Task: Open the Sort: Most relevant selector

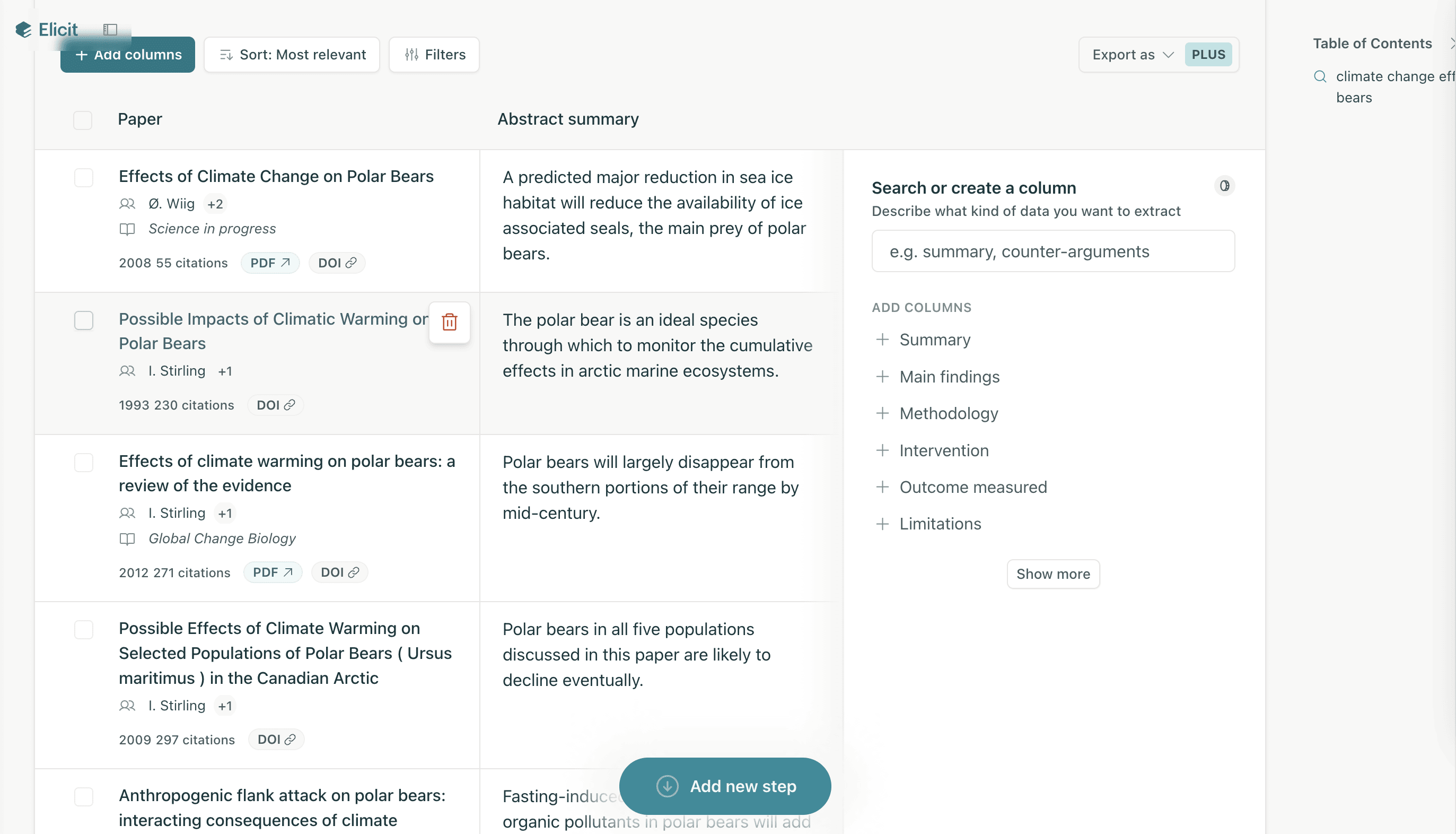Action: [x=292, y=55]
